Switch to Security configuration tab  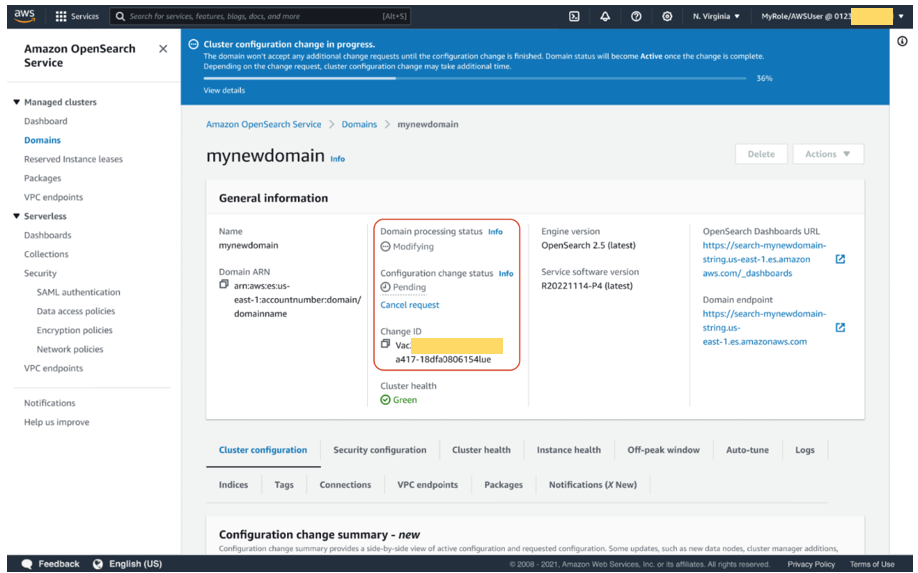380,450
